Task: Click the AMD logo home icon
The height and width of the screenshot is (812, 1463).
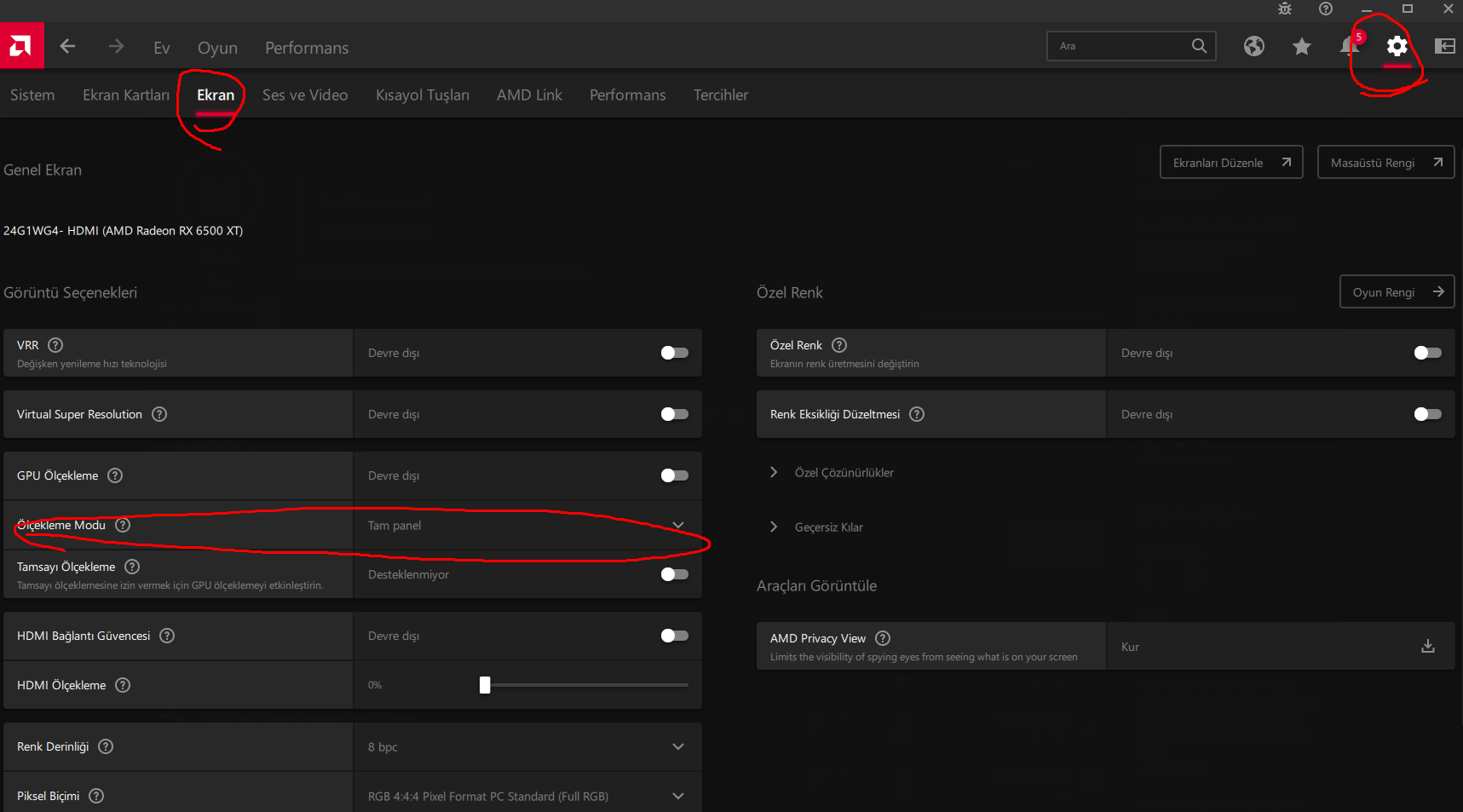Action: pyautogui.click(x=21, y=46)
